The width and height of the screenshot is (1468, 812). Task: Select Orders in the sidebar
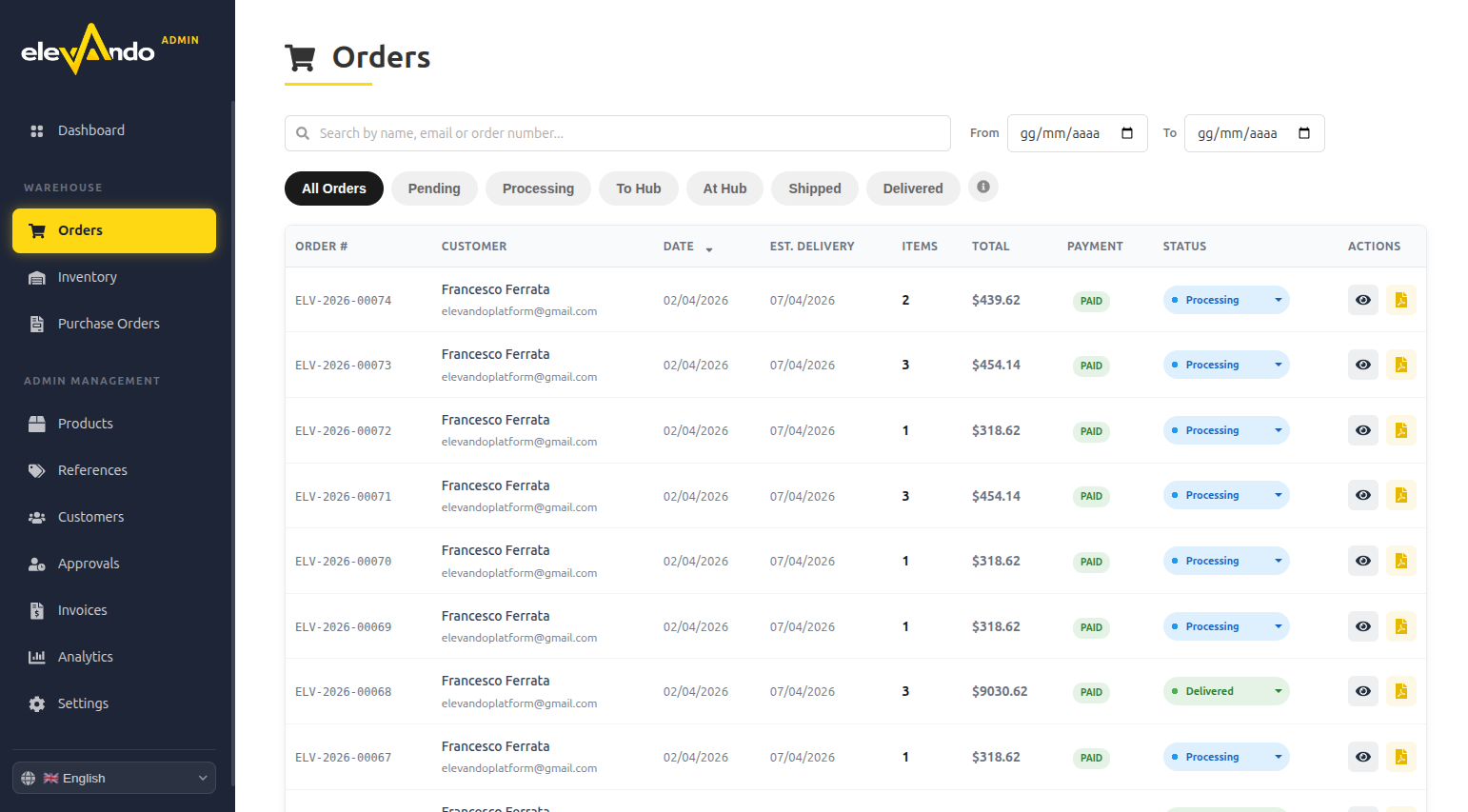[x=114, y=230]
